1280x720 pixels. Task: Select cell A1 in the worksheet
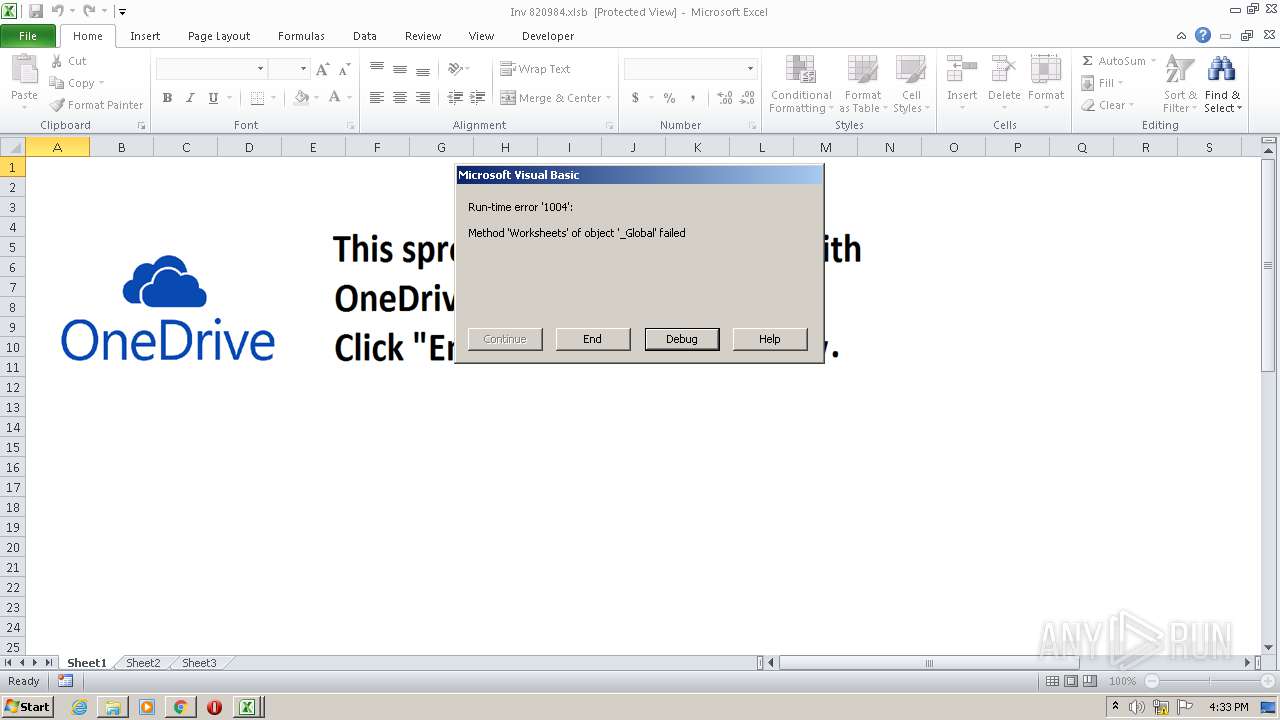58,167
